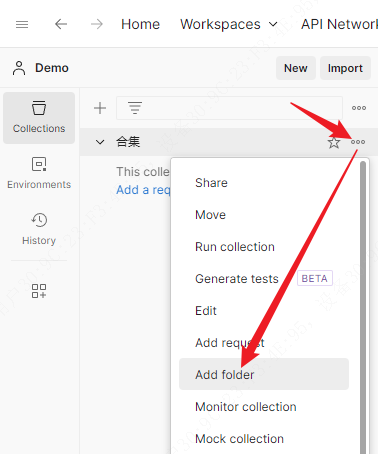
Task: Focus the collections search field
Action: [229, 108]
